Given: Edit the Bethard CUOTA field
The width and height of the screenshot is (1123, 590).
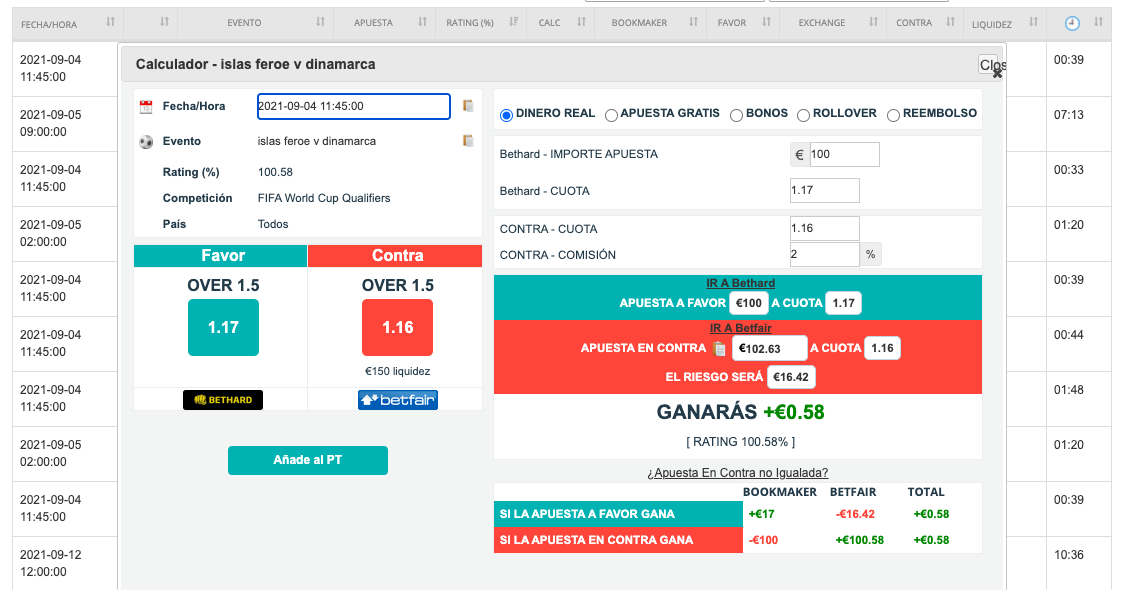Looking at the screenshot, I should (824, 190).
